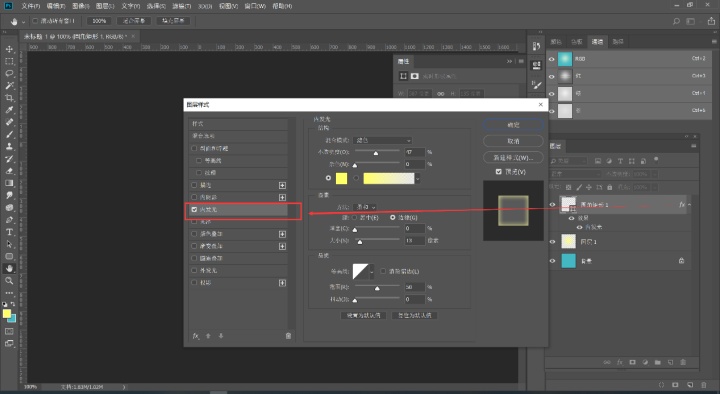The height and width of the screenshot is (394, 720).
Task: Select the 边缘(G) Edge source radio
Action: [x=393, y=218]
